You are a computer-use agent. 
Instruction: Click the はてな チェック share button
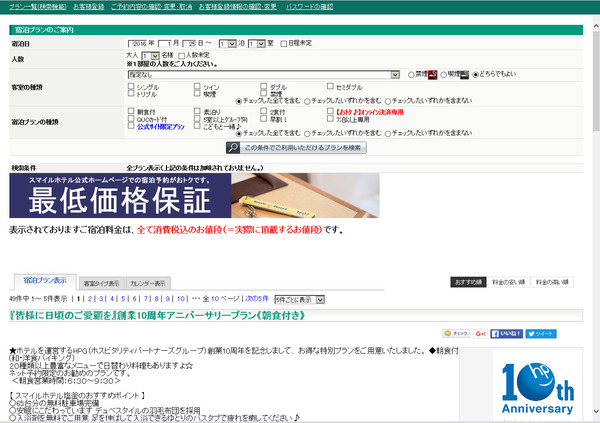coord(456,334)
